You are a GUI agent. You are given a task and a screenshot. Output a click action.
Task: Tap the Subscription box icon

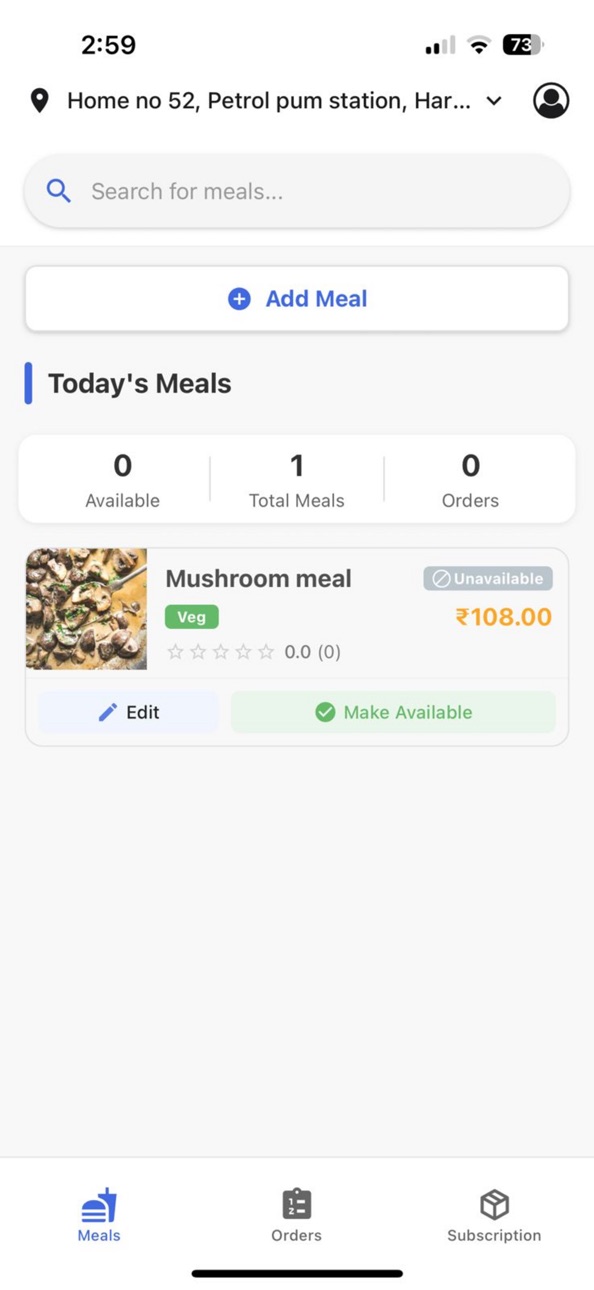point(494,1204)
